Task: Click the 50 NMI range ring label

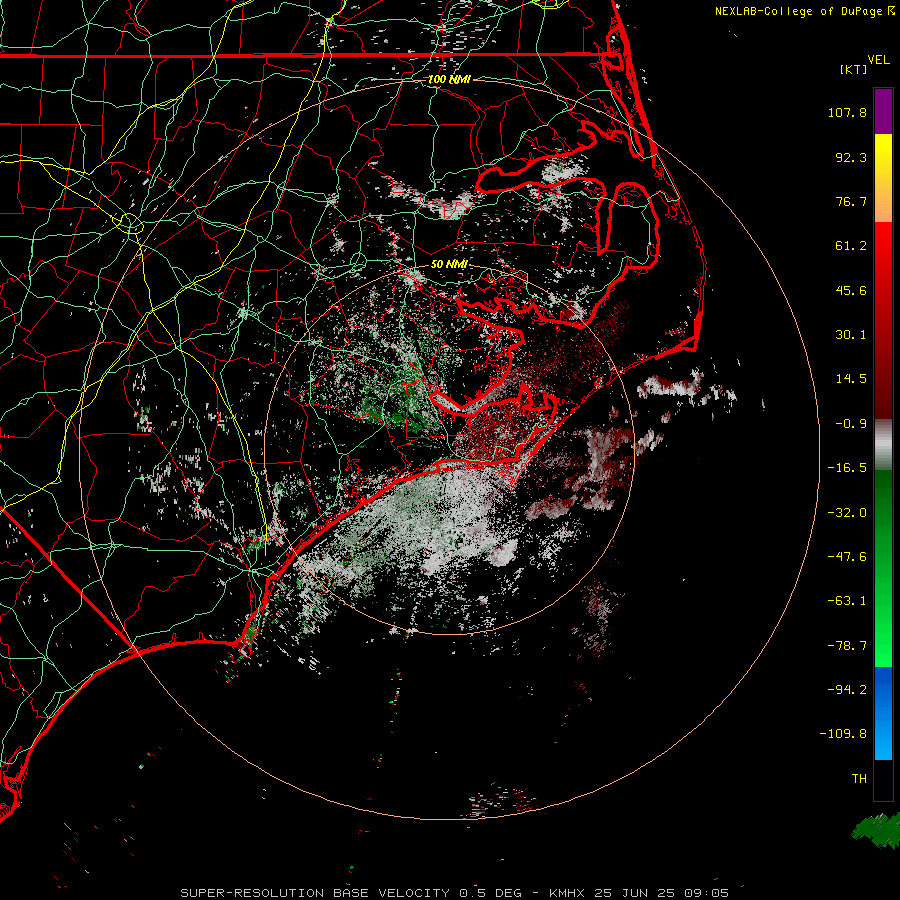Action: pyautogui.click(x=449, y=264)
